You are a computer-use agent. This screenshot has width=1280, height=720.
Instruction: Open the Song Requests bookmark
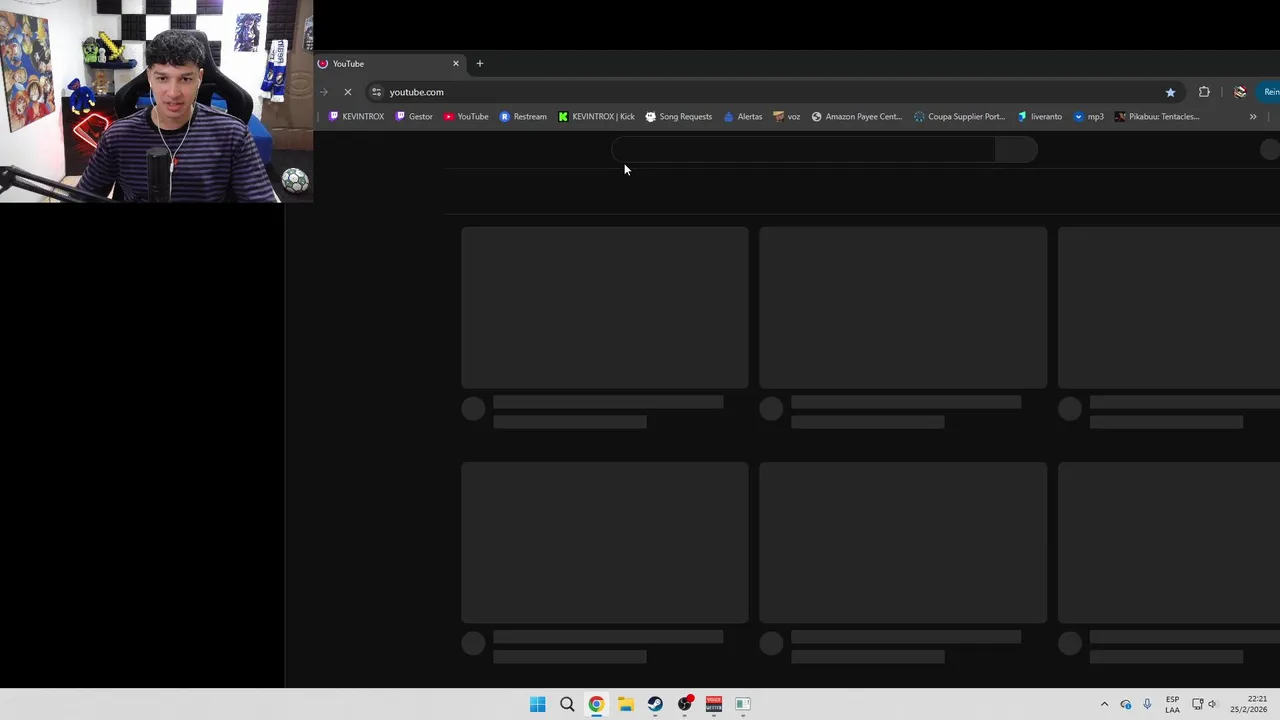[679, 116]
